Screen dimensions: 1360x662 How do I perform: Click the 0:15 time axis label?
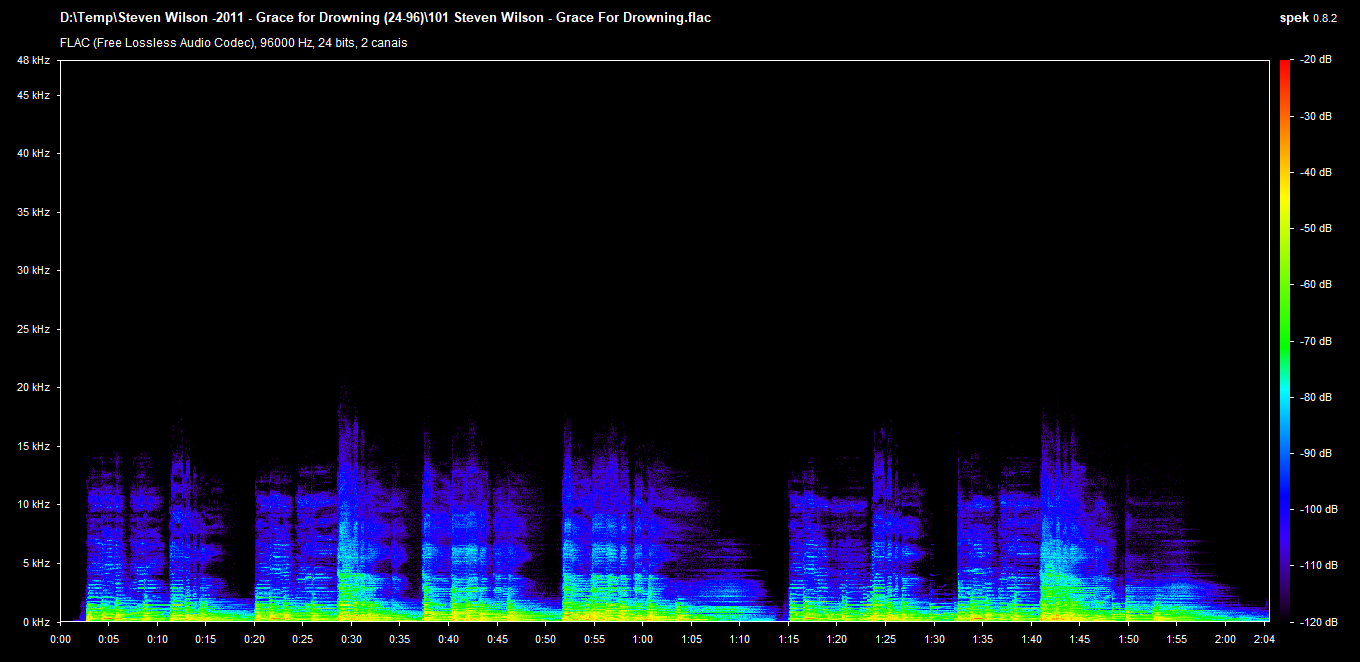point(206,639)
